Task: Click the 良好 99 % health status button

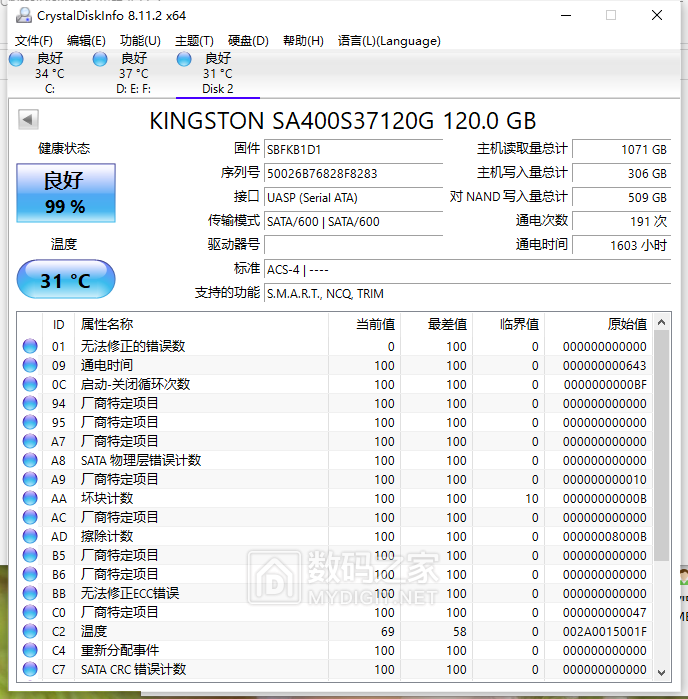Action: 66,193
